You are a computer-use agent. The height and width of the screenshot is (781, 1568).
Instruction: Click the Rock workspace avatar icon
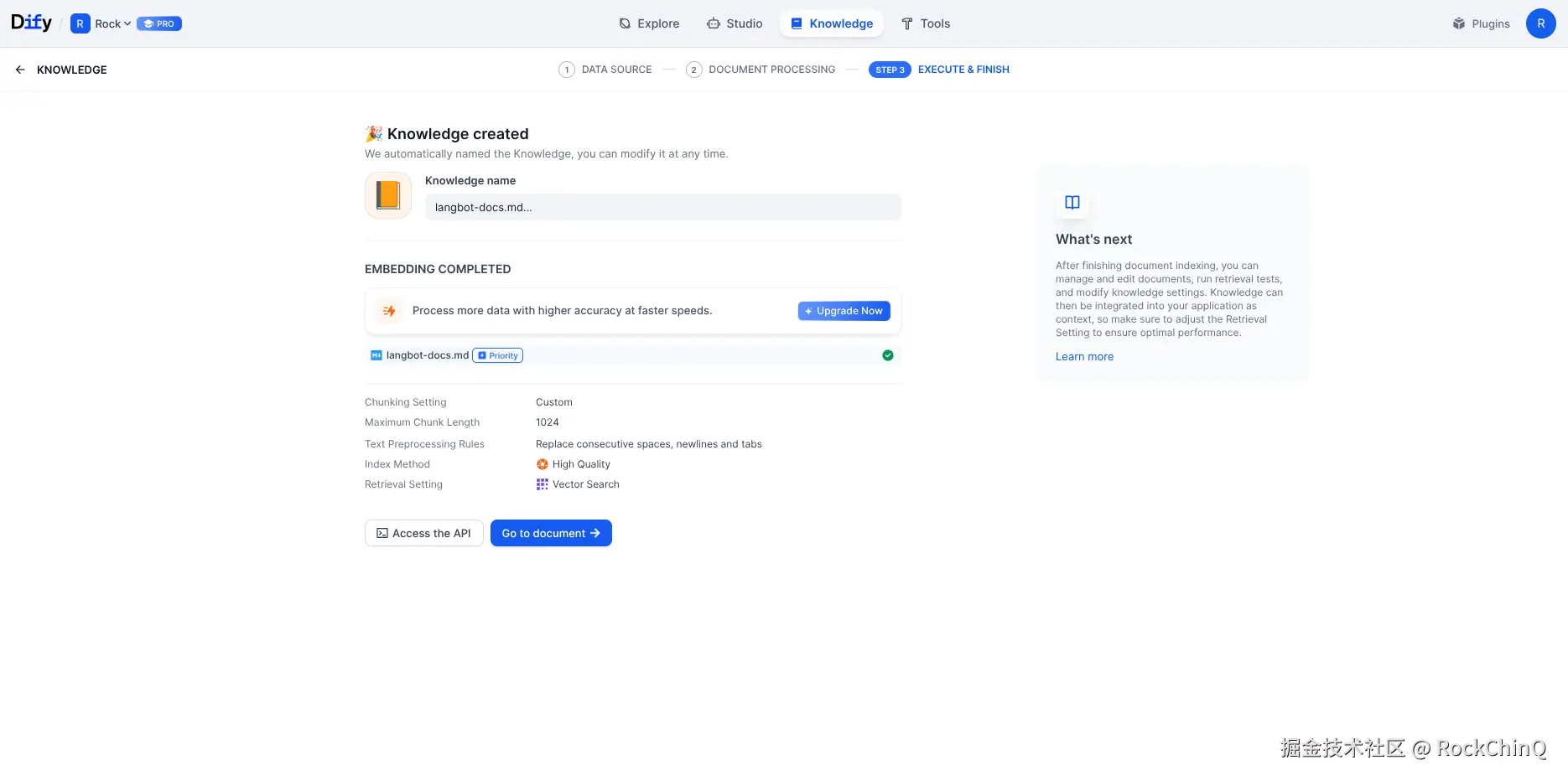tap(80, 23)
